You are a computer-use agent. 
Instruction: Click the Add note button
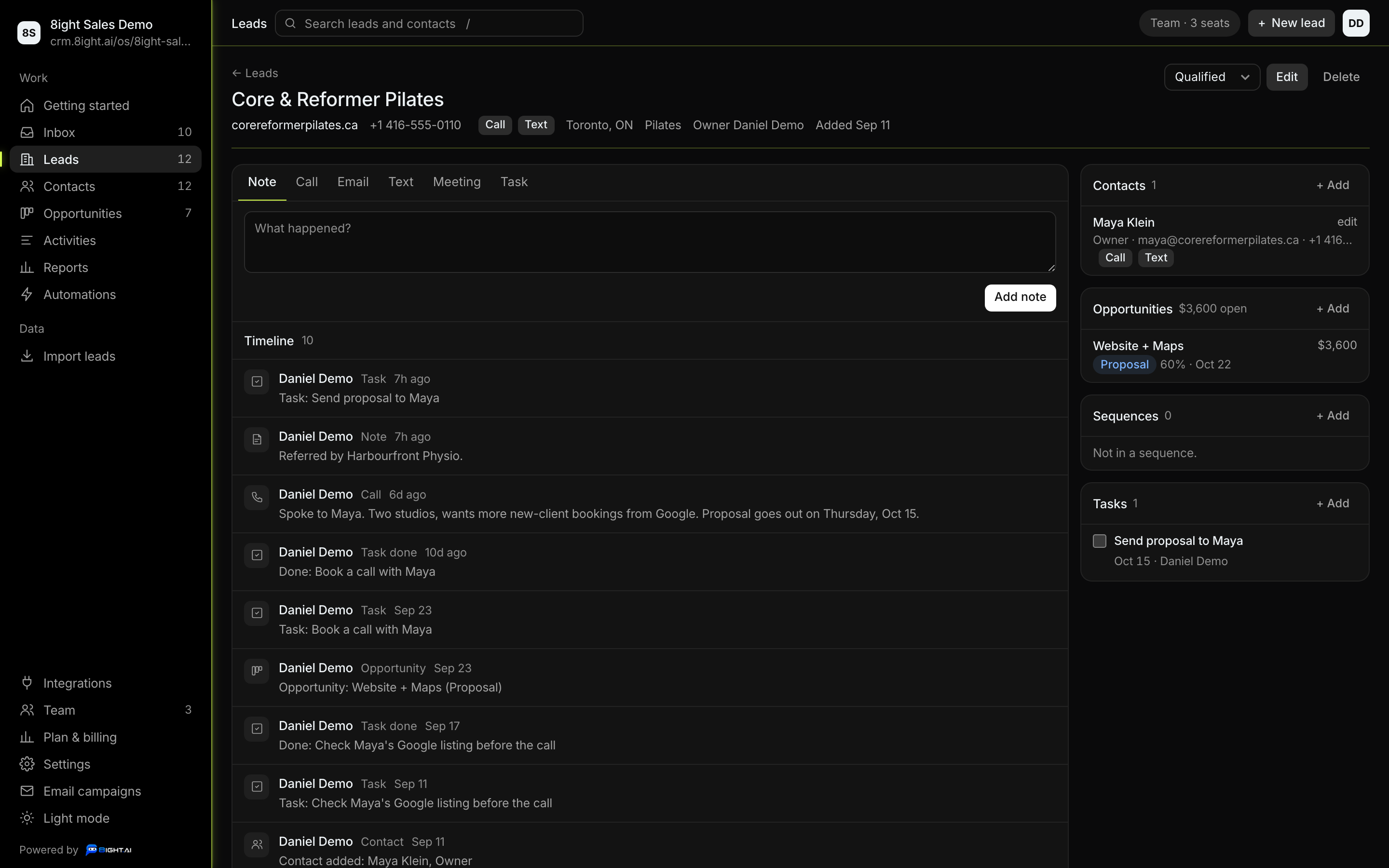pyautogui.click(x=1020, y=298)
